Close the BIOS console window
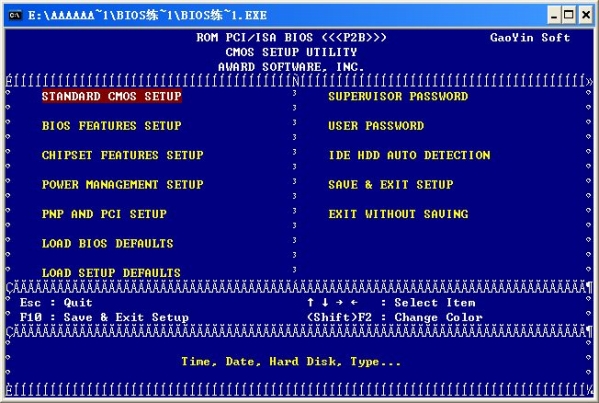Viewport: 599px width, 403px height. (586, 15)
